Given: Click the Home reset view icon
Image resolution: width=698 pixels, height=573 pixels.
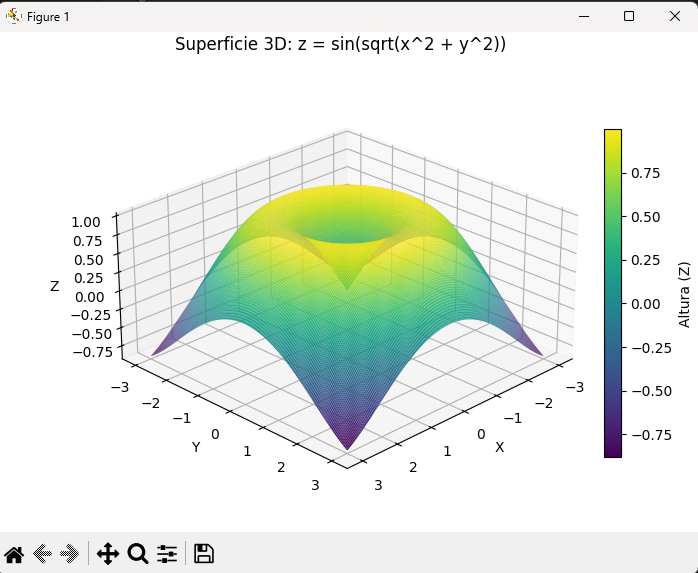Looking at the screenshot, I should pos(14,553).
